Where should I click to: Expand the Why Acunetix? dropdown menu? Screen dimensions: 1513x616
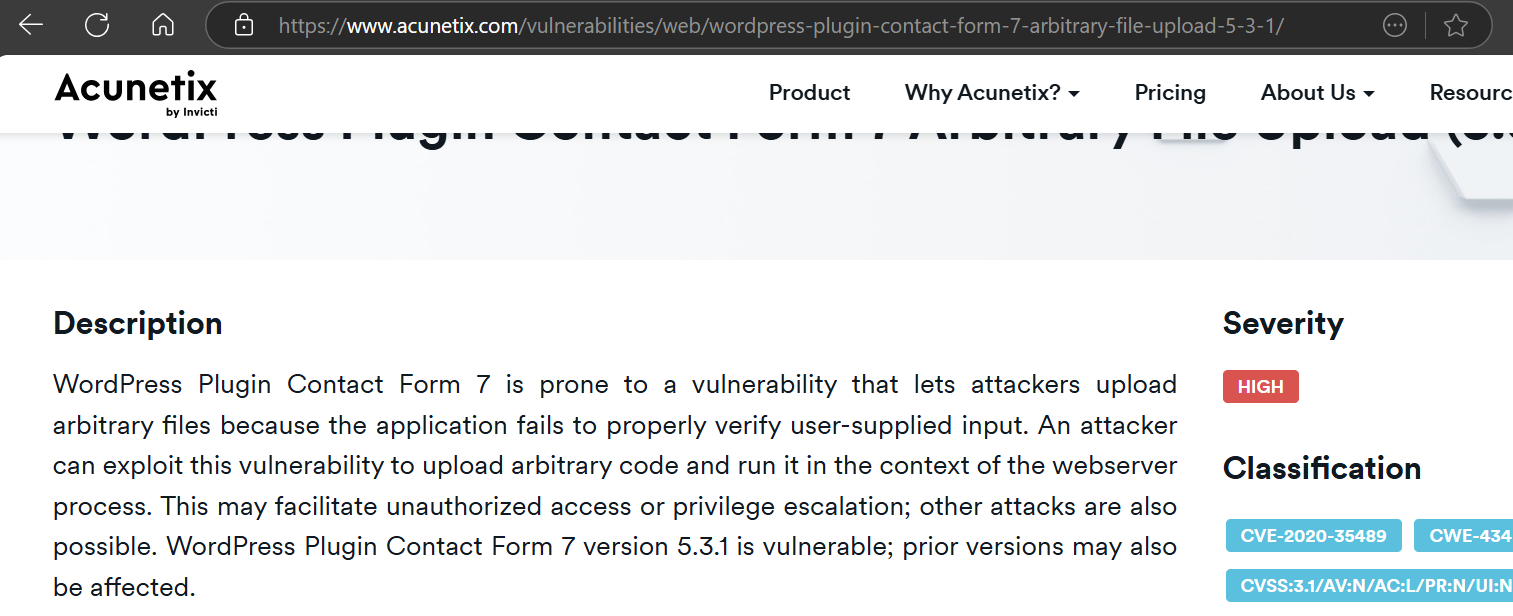(992, 93)
